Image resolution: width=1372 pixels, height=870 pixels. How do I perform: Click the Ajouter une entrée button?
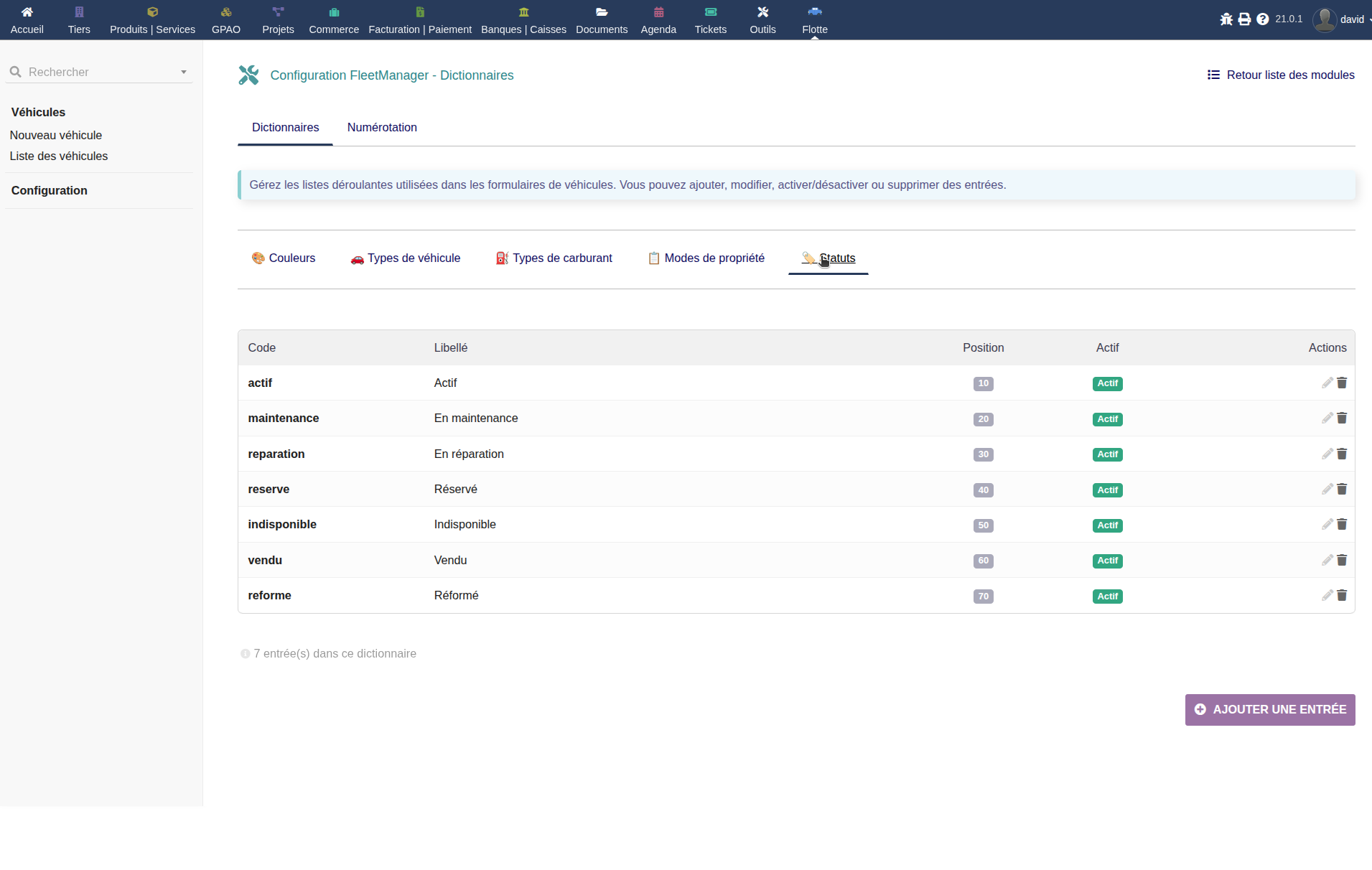tap(1270, 709)
